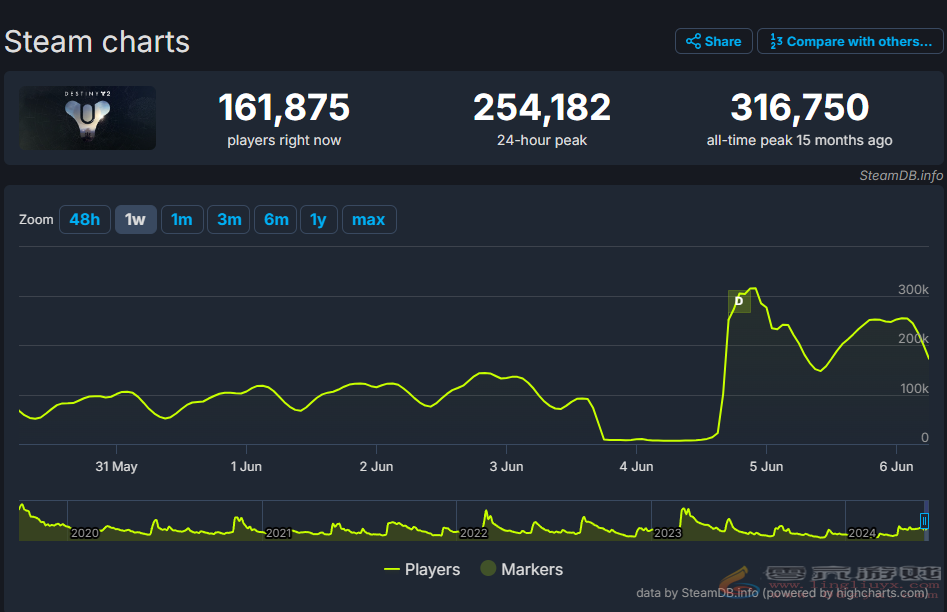Open SteamDB.info link in data credits
The width and height of the screenshot is (947, 612).
720,593
